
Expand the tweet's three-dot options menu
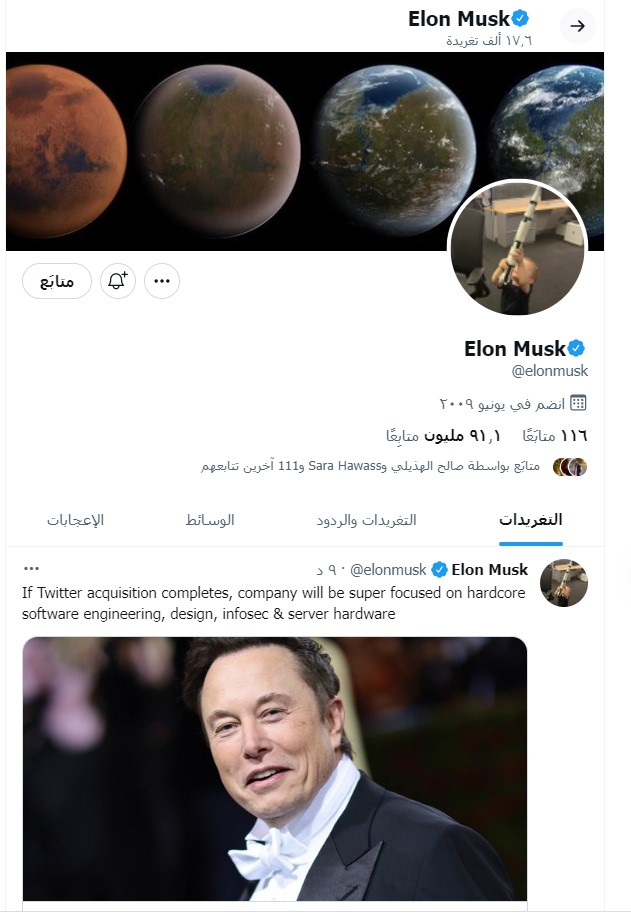pos(31,569)
